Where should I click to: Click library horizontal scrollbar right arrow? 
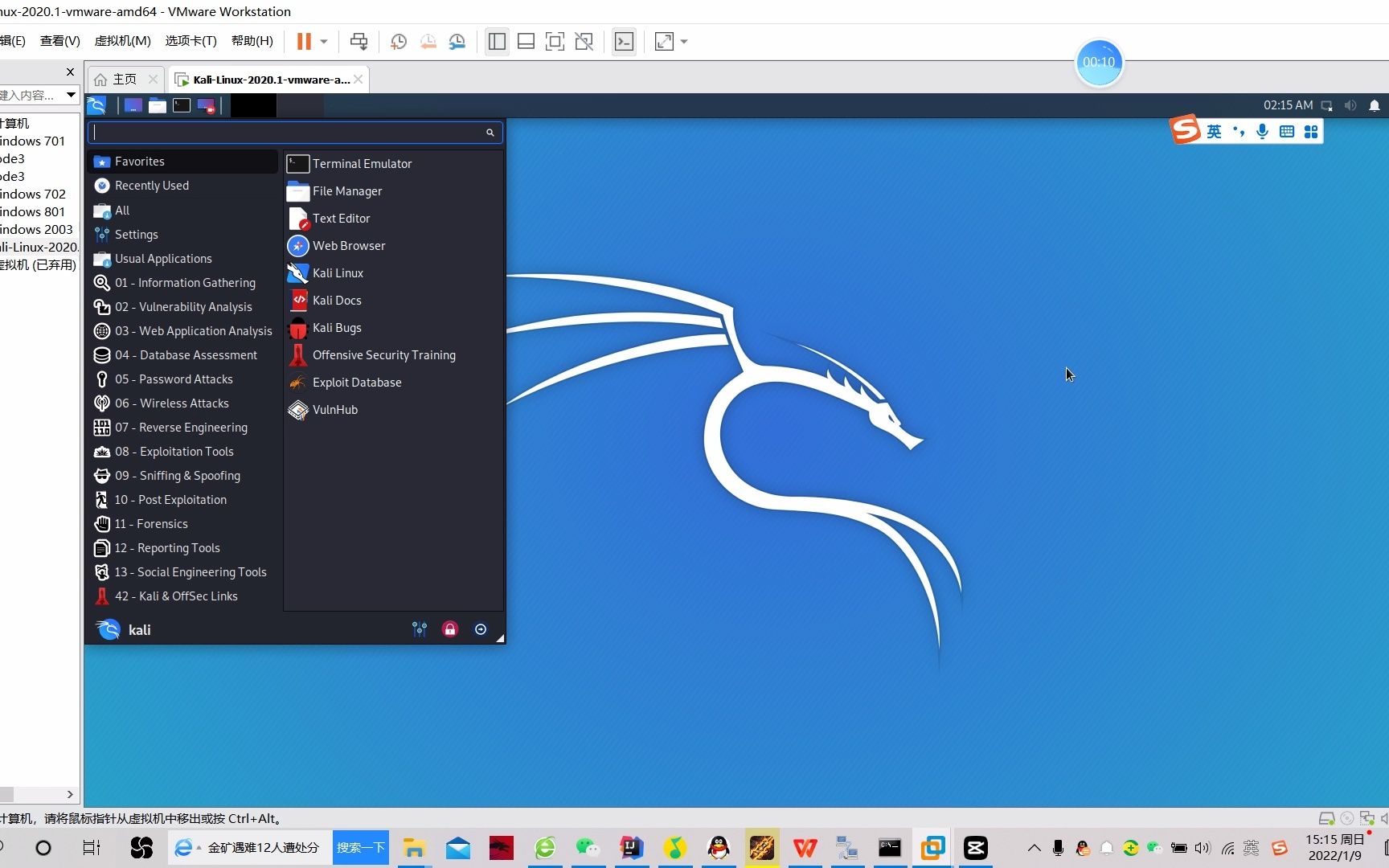pyautogui.click(x=70, y=794)
